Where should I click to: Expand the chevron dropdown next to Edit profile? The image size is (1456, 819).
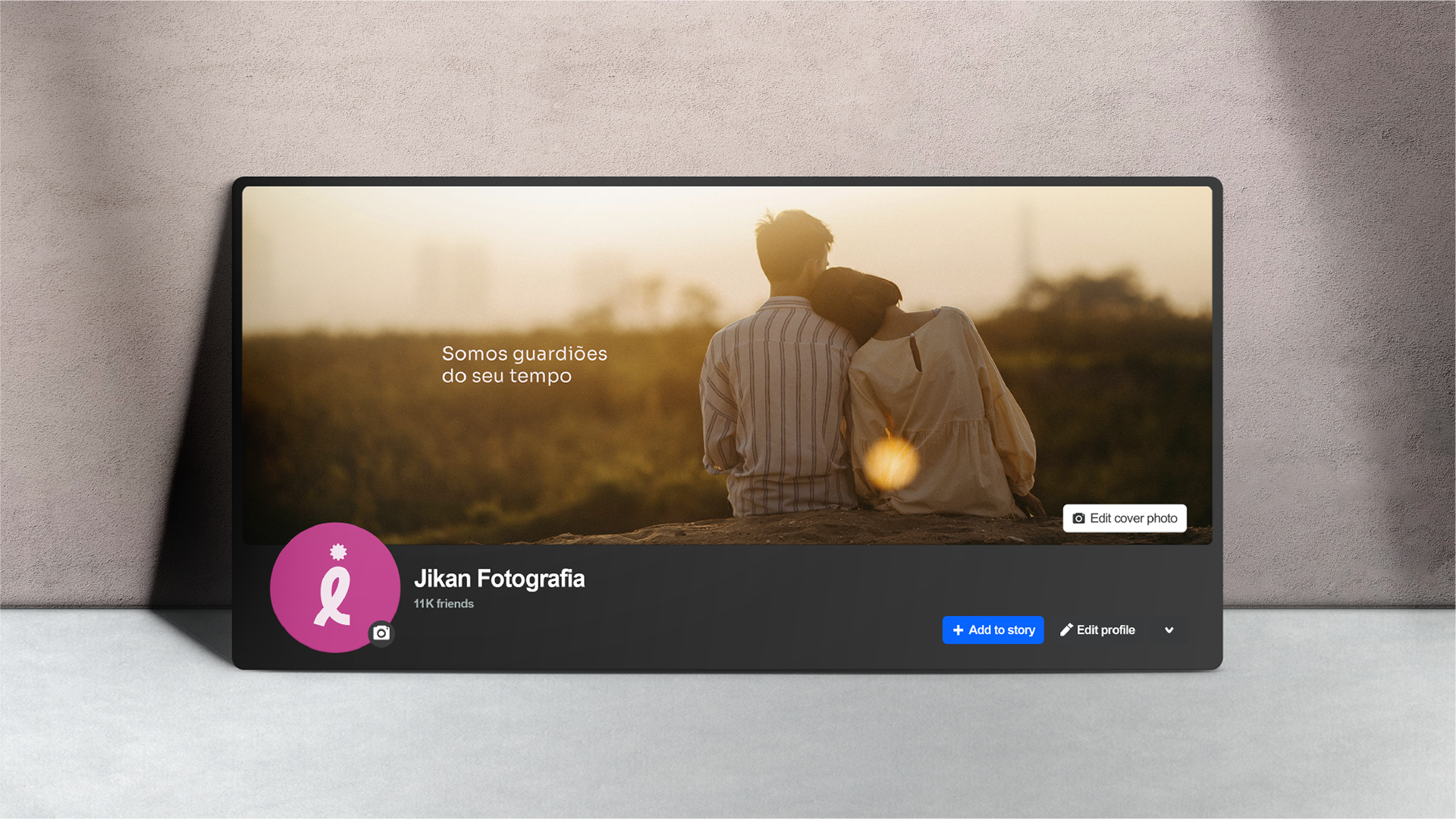[1169, 630]
